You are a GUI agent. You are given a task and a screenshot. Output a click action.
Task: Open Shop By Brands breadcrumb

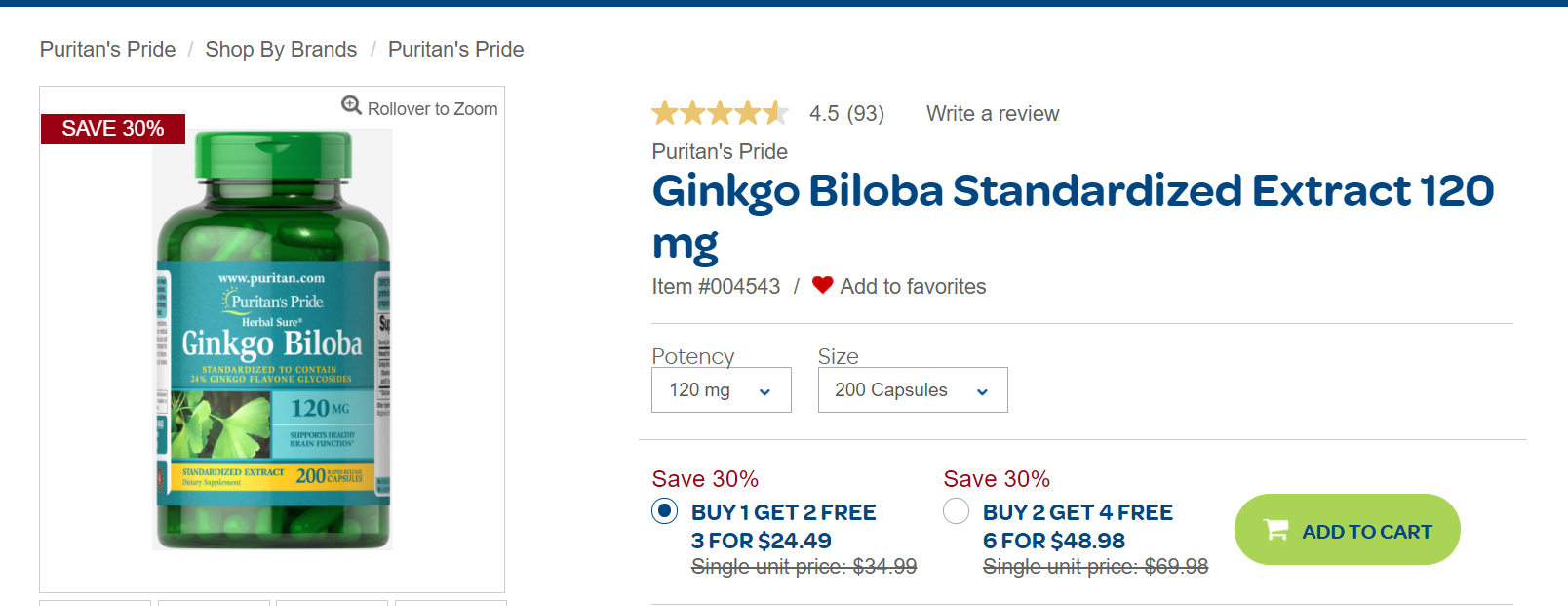(281, 50)
